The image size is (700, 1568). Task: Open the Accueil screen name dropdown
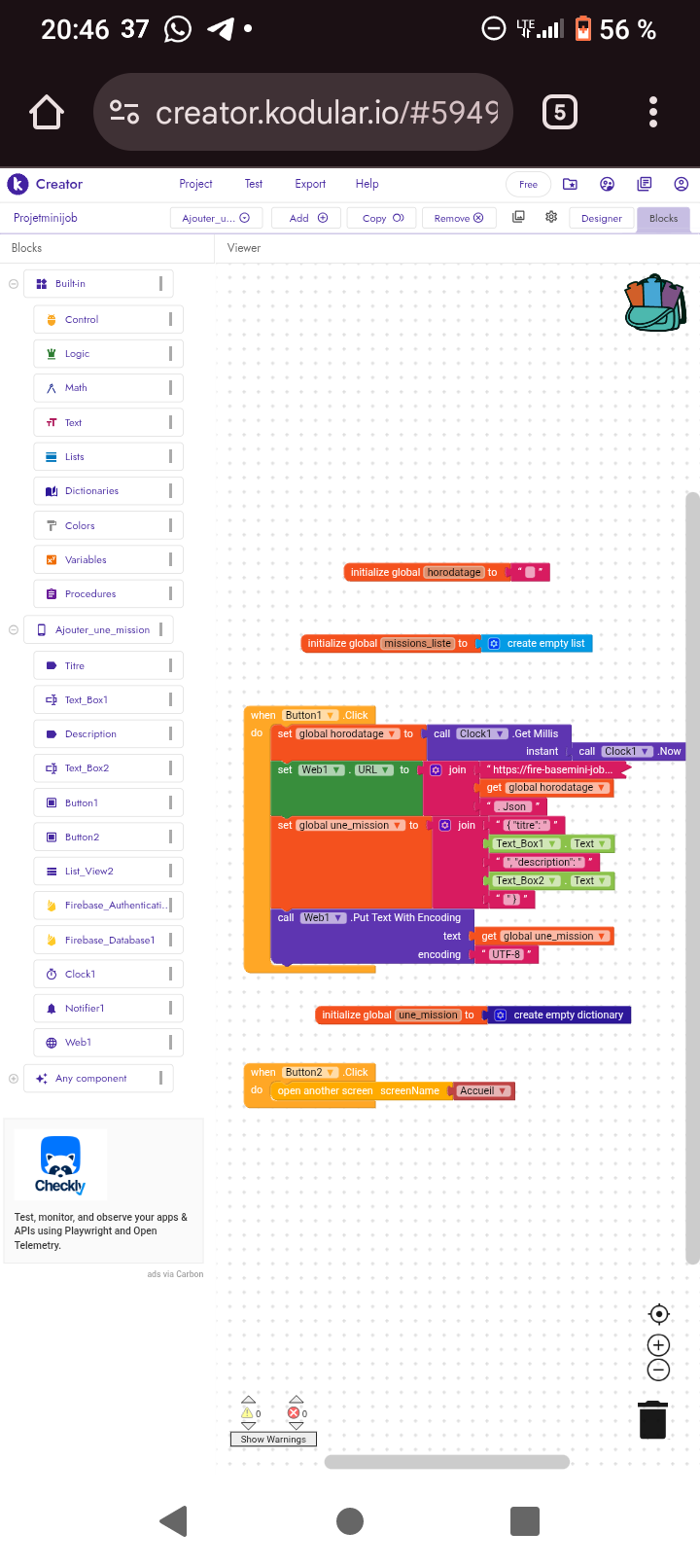coord(503,1091)
